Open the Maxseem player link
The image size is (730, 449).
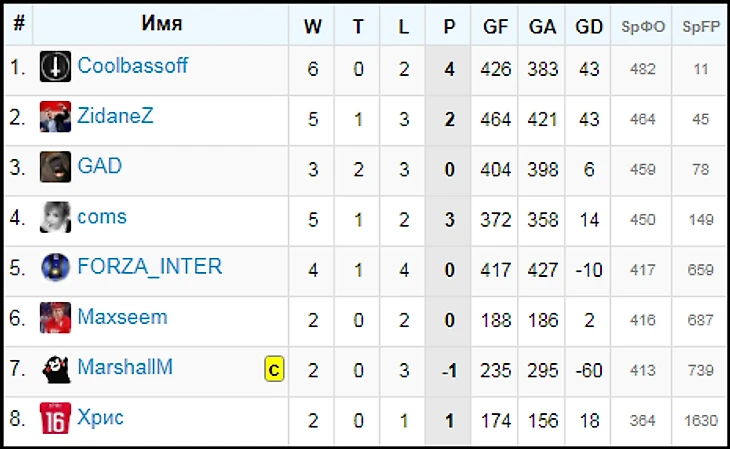point(122,317)
